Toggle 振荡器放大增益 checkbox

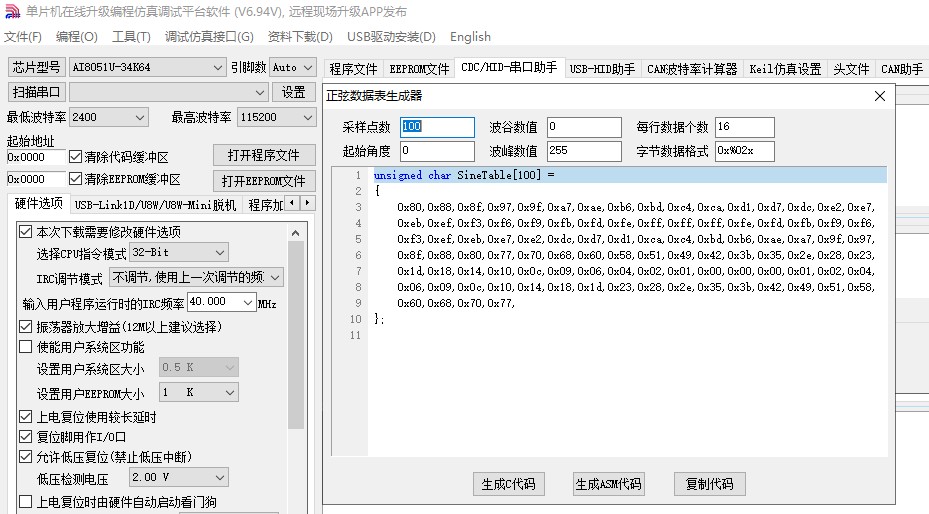[25, 326]
